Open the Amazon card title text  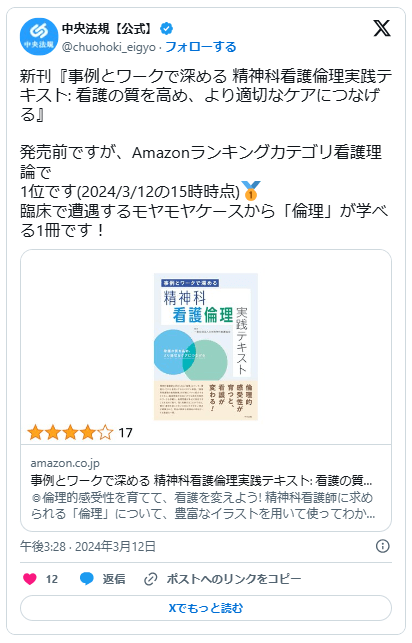click(201, 480)
